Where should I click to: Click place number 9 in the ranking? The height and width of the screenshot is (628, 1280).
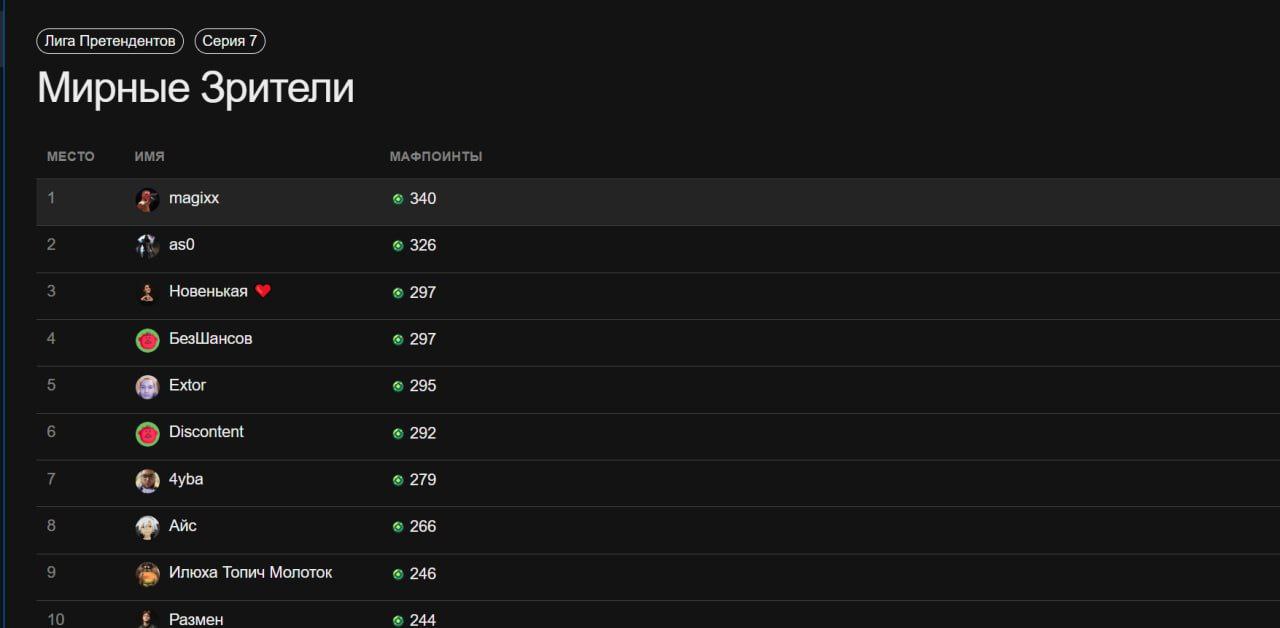pyautogui.click(x=51, y=572)
